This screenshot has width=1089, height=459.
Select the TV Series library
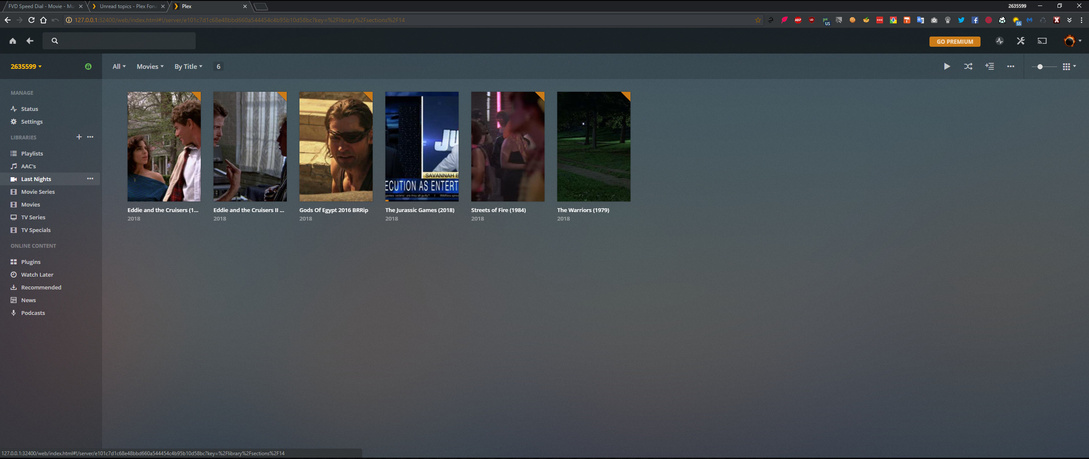50,217
